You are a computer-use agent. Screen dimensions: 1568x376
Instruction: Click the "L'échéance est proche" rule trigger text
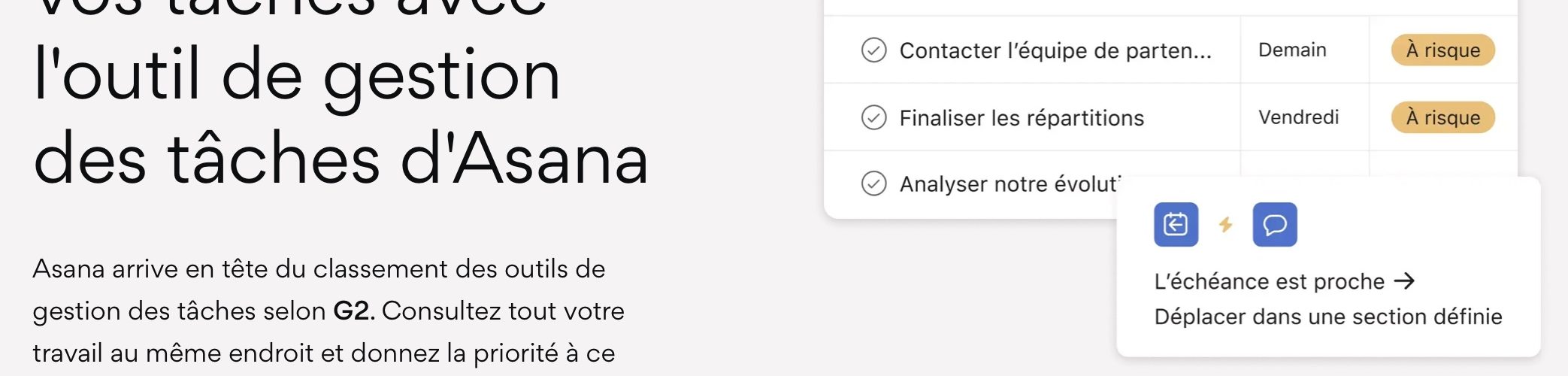click(1269, 281)
